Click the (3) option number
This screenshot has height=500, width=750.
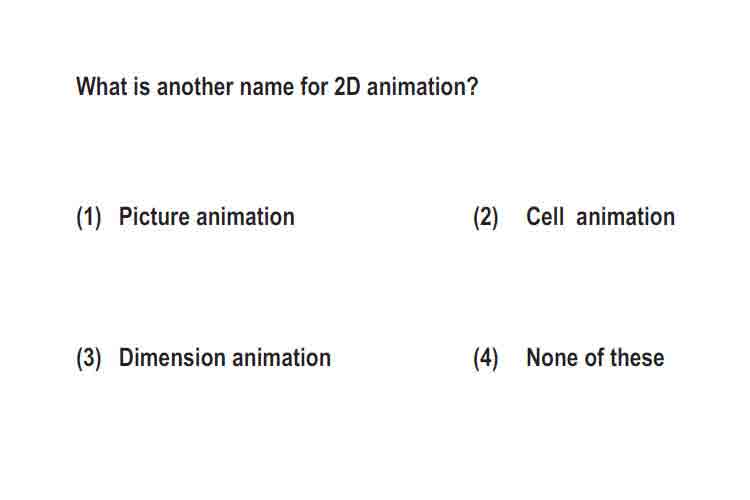coord(89,358)
